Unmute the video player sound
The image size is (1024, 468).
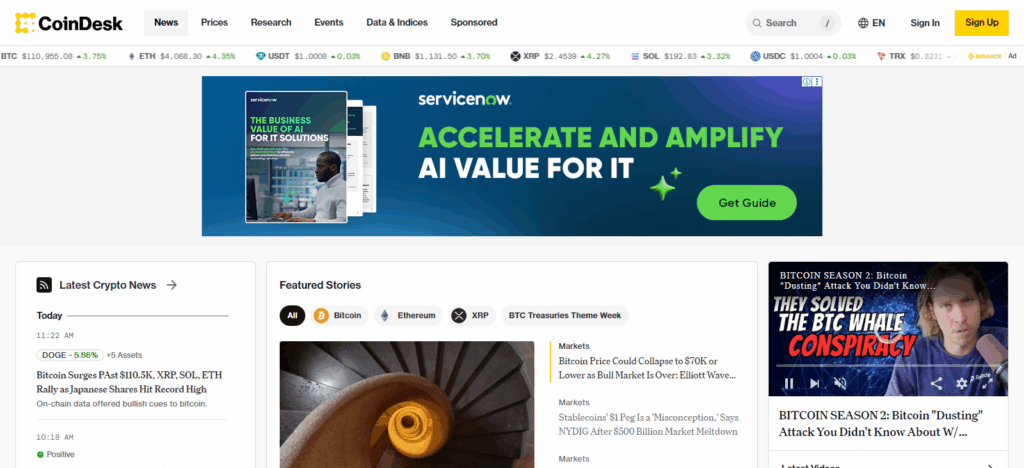(x=840, y=383)
